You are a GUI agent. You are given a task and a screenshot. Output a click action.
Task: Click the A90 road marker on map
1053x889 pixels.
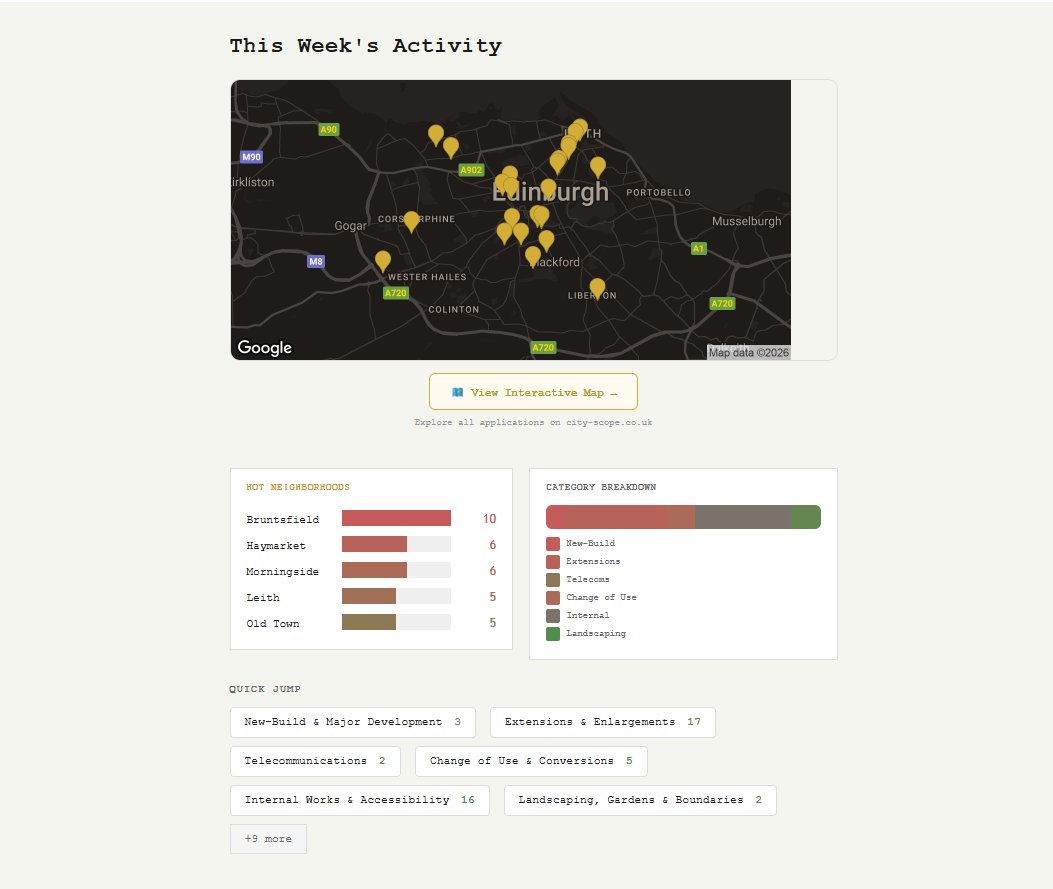(x=328, y=130)
